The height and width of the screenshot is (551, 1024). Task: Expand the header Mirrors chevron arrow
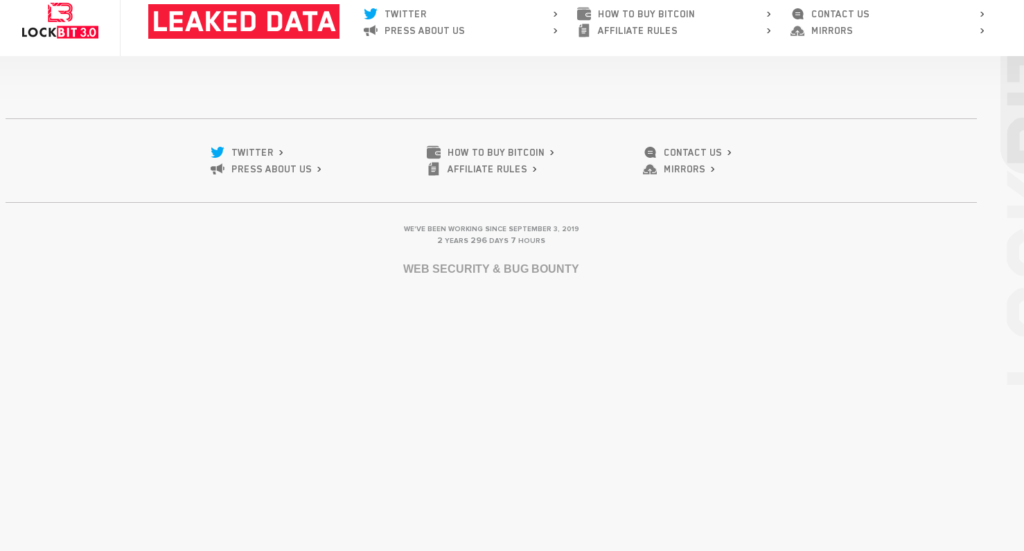tap(982, 31)
